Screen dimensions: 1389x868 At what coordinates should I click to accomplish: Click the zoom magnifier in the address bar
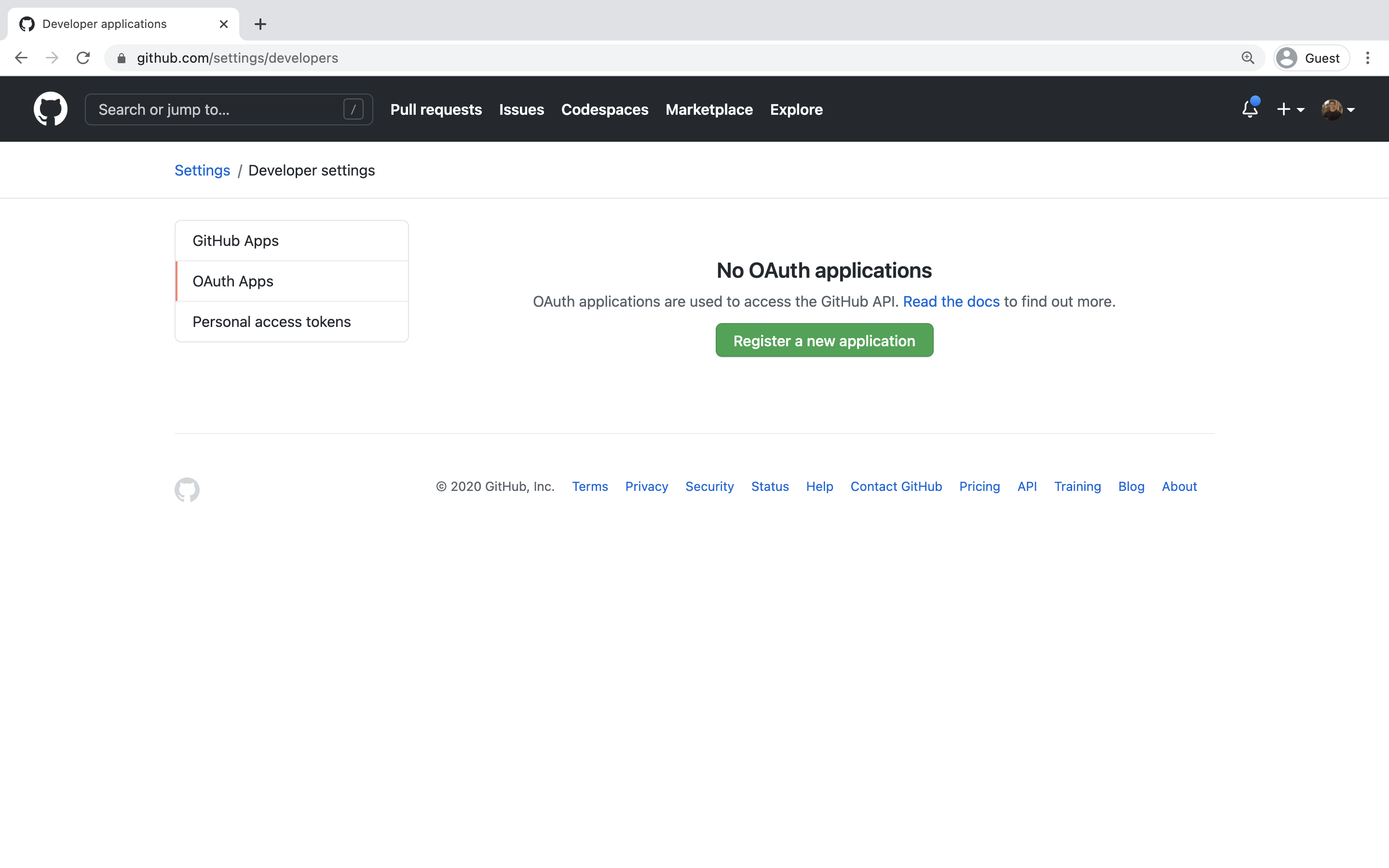pyautogui.click(x=1248, y=57)
